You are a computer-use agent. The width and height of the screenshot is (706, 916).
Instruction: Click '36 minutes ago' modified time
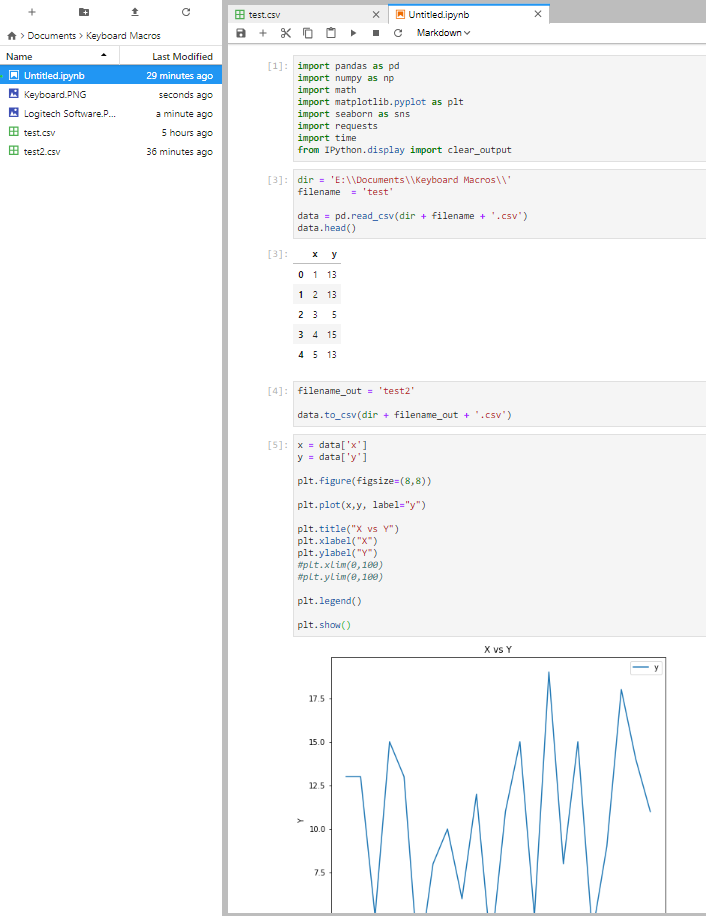pos(179,151)
